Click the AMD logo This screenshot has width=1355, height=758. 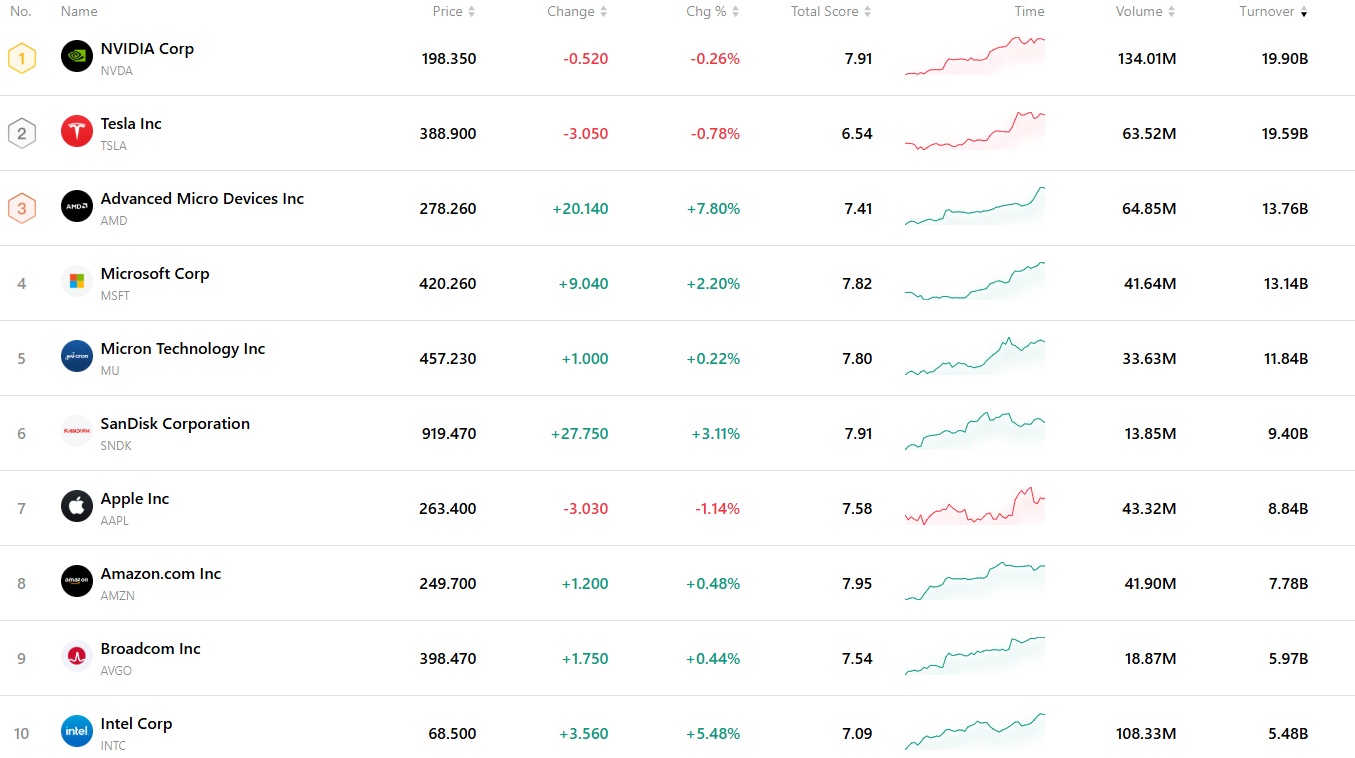[x=76, y=206]
